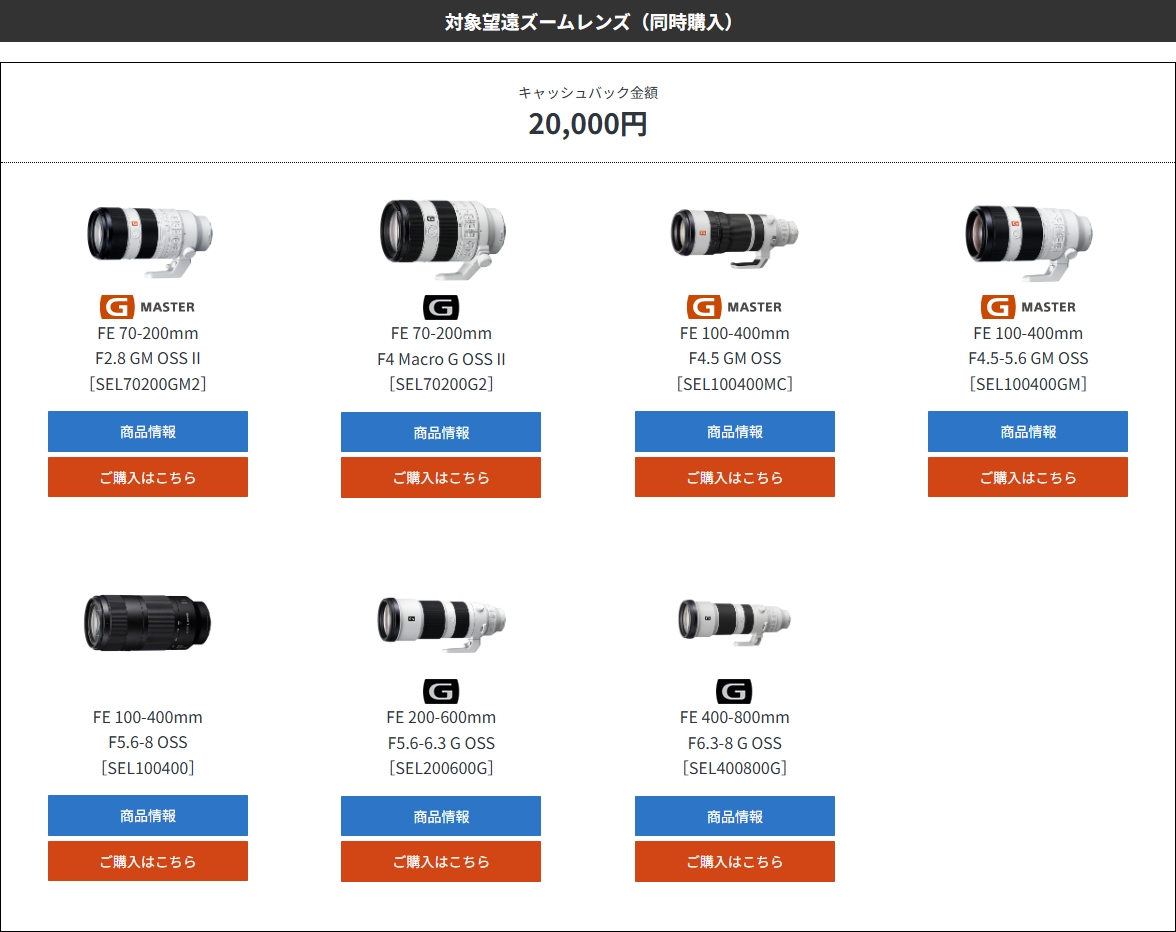Click the black G logo above SEL70200G2
The image size is (1176, 932).
coord(441,307)
